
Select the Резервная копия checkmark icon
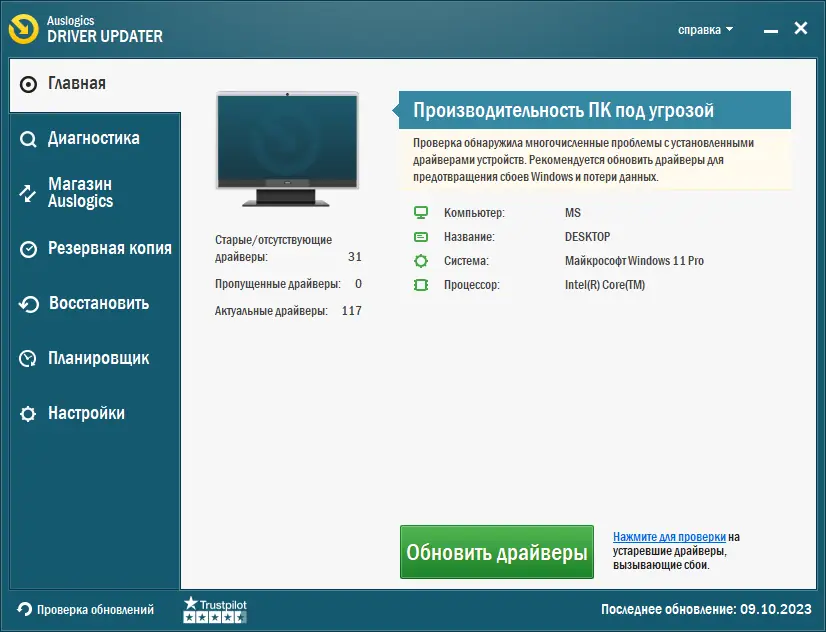click(30, 248)
